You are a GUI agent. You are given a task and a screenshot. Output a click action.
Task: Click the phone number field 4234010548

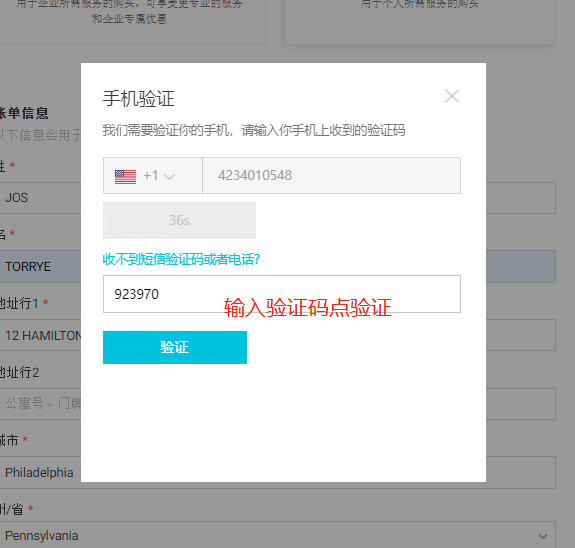click(332, 176)
